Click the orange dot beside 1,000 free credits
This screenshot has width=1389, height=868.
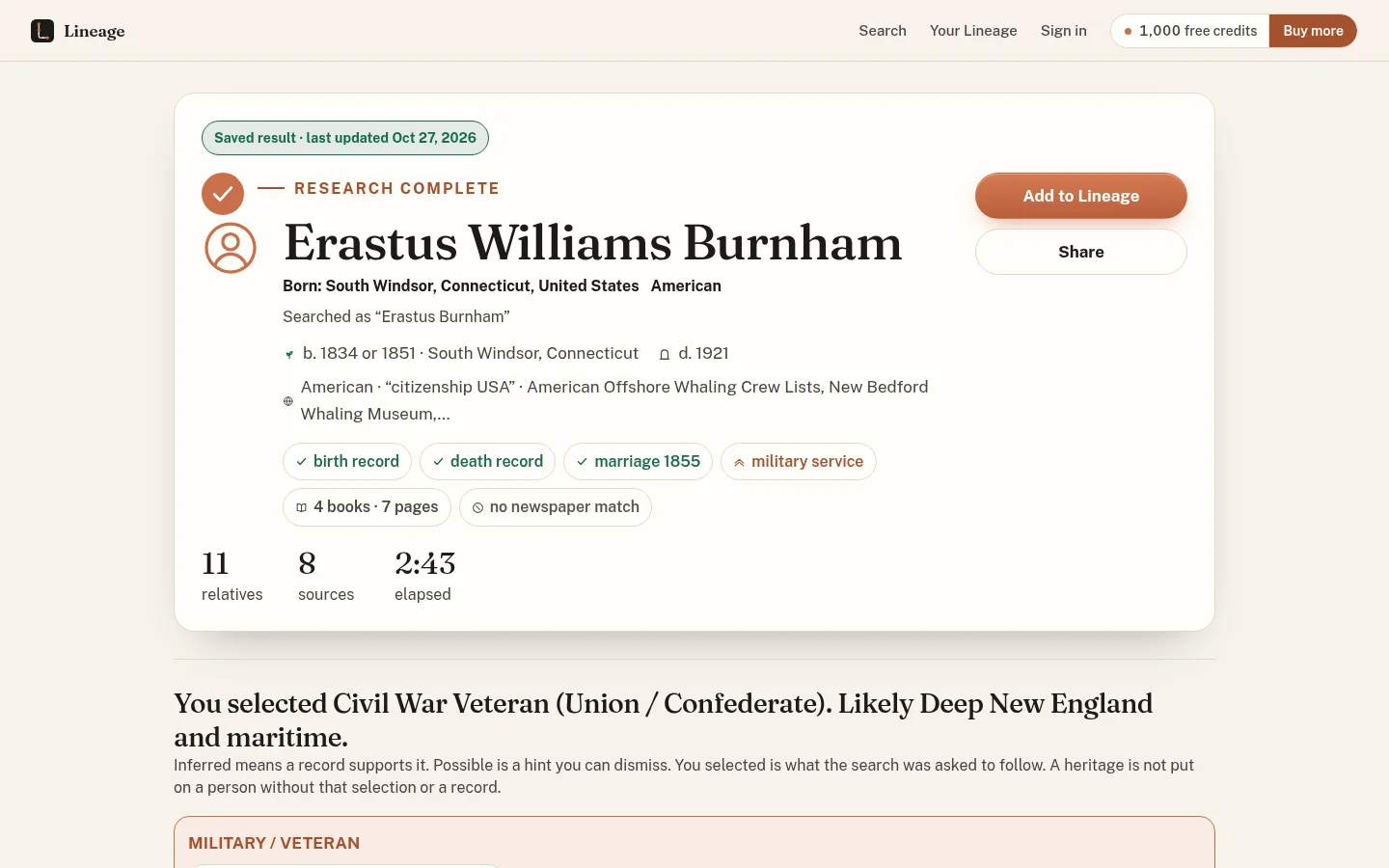[x=1128, y=31]
